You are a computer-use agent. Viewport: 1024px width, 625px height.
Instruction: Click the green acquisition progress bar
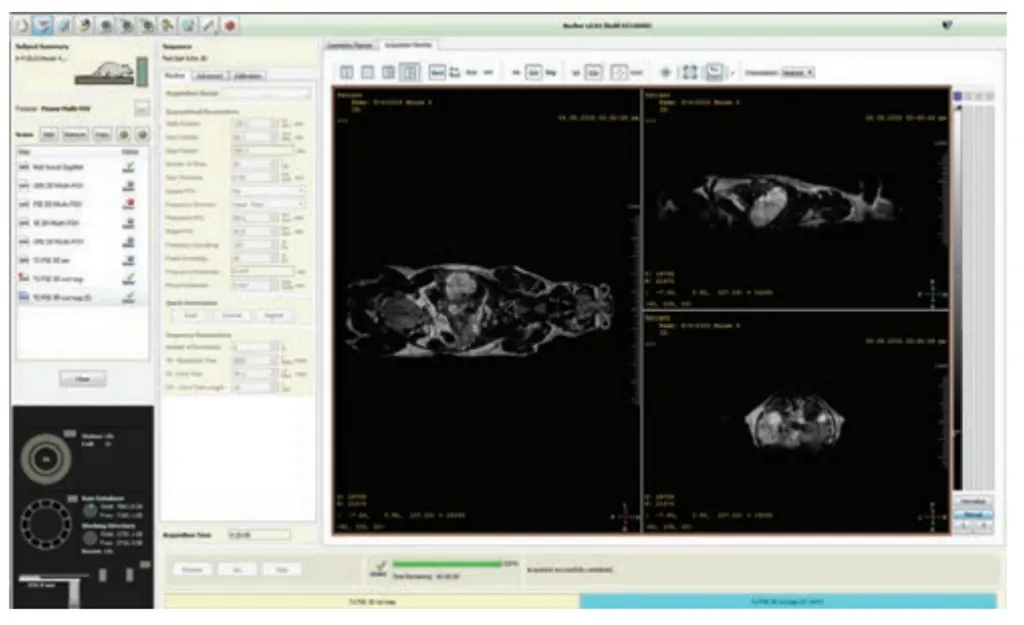(x=447, y=564)
